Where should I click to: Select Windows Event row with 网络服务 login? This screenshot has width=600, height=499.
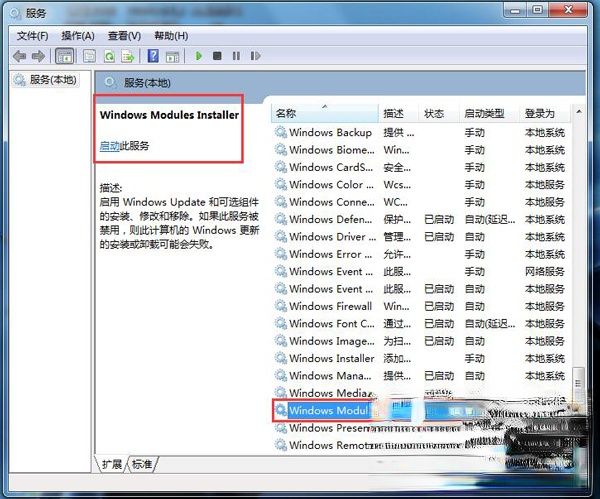pos(421,271)
